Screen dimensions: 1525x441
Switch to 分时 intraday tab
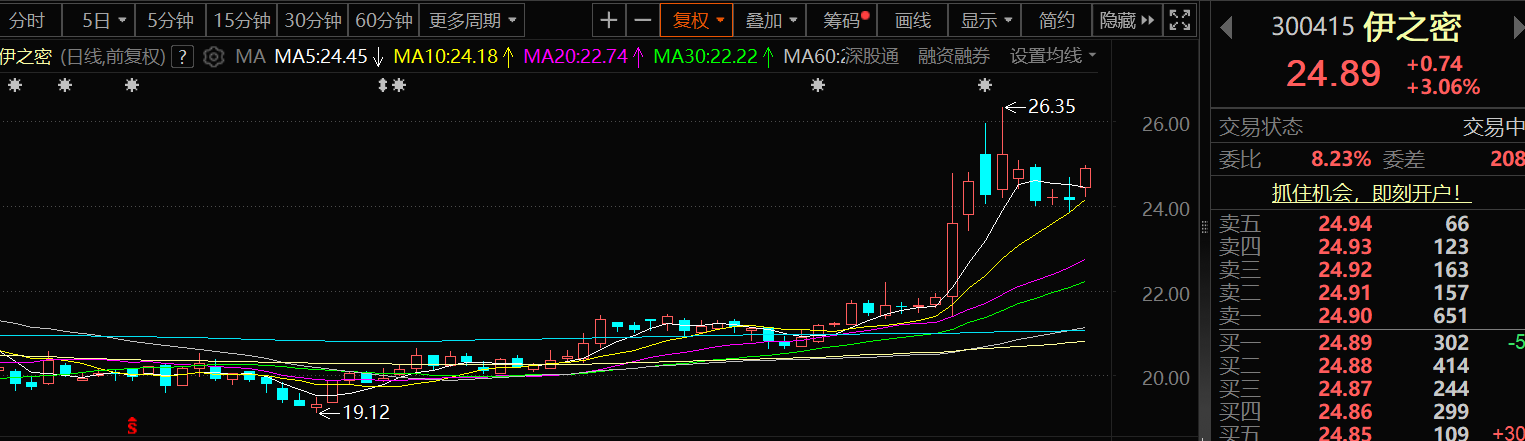click(27, 20)
